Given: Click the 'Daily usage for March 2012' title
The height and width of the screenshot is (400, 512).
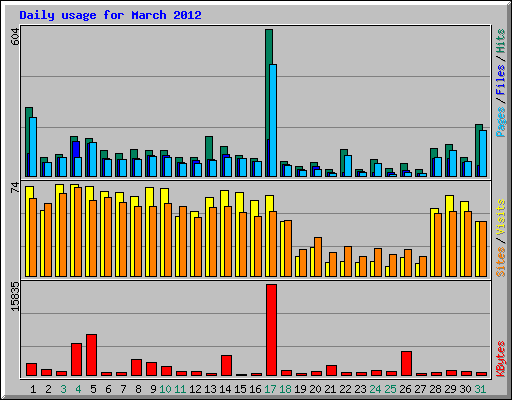Looking at the screenshot, I should tap(110, 15).
